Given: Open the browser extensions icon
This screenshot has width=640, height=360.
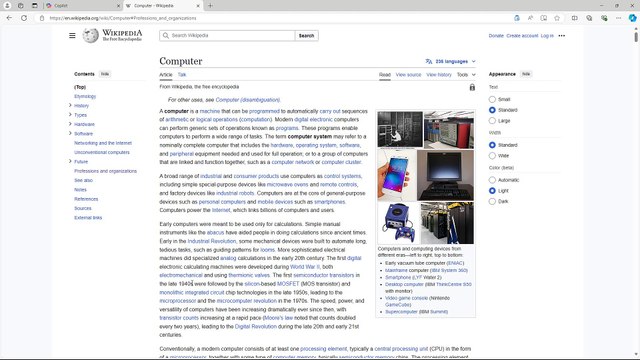Looking at the screenshot, I should [604, 18].
